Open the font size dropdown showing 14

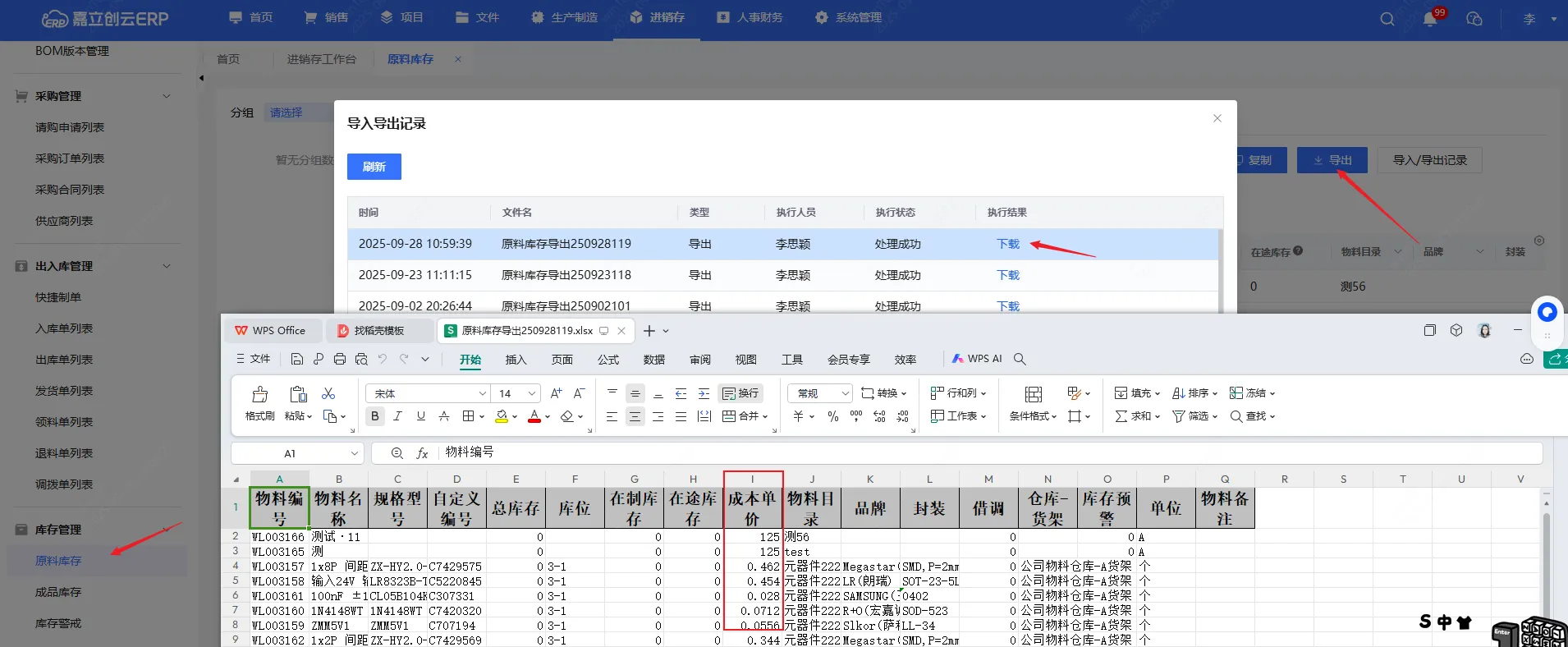[531, 394]
